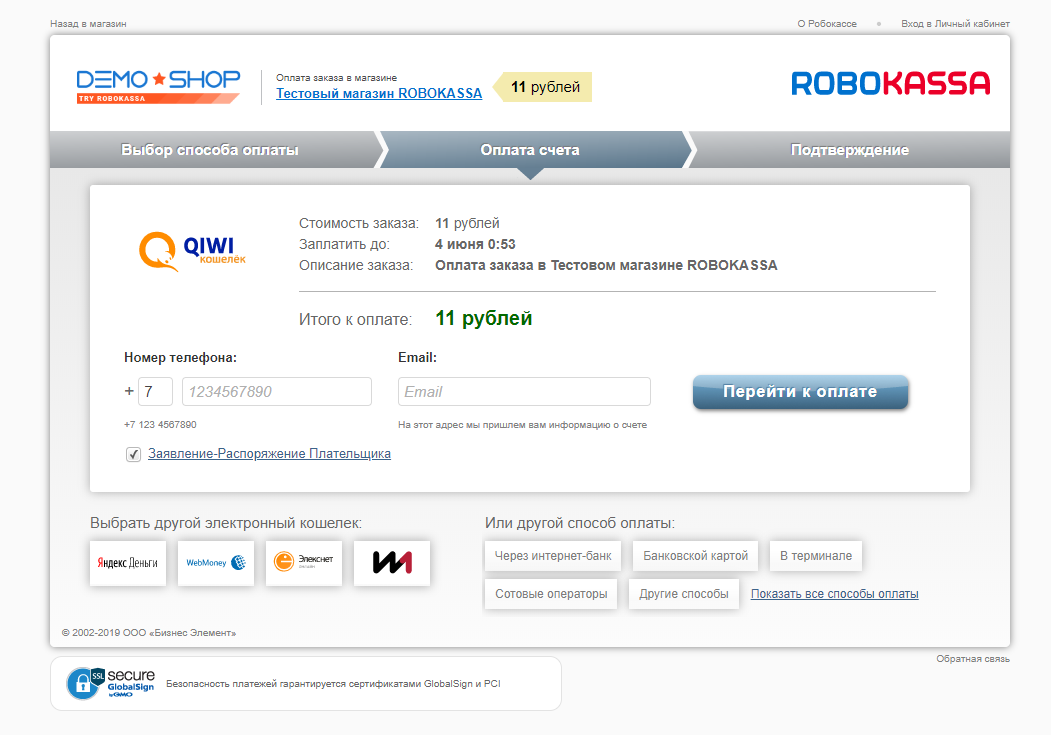The height and width of the screenshot is (735, 1051).
Task: Pick the red-black W1 wallet icon
Action: tap(391, 563)
